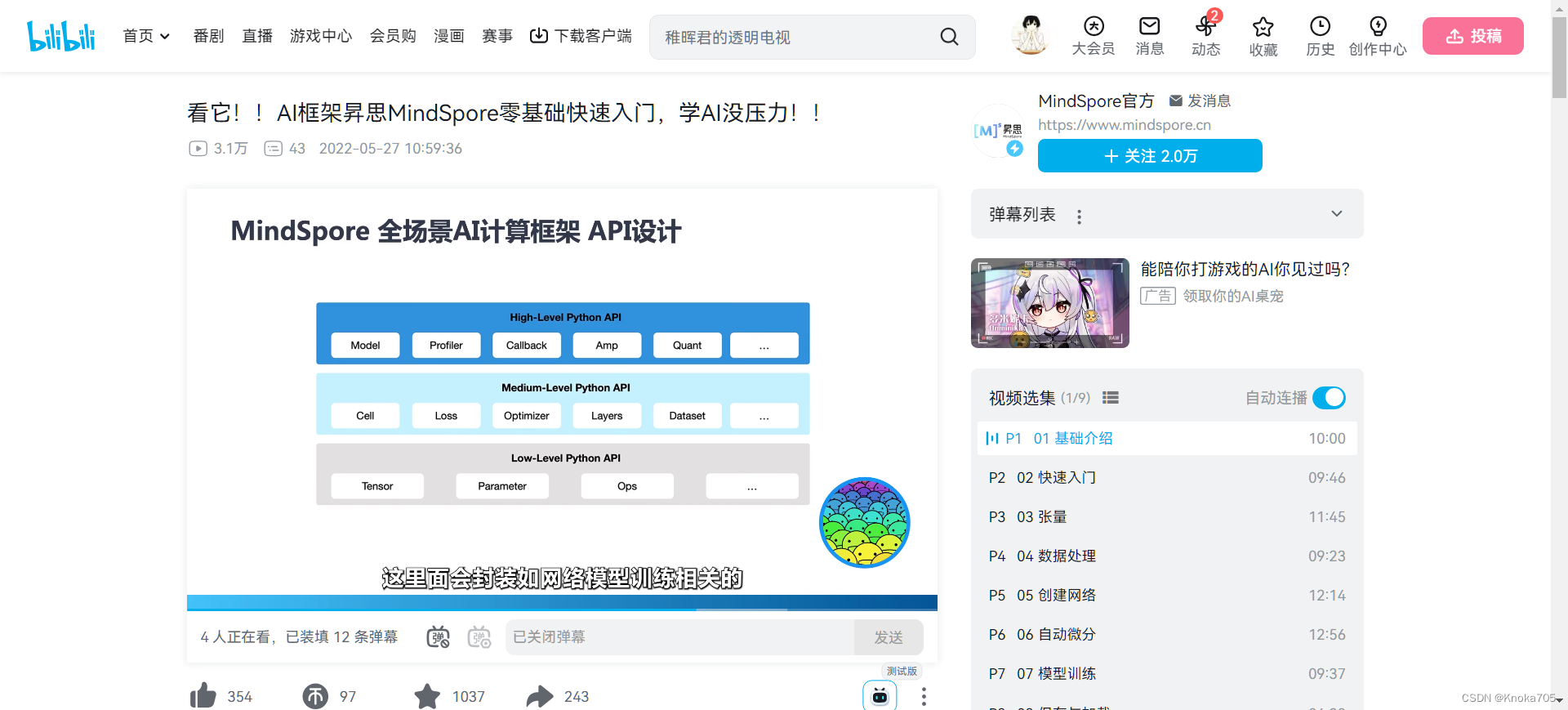Toggle 自动连播 autoplay switch
Viewport: 1568px width, 710px height.
[x=1330, y=398]
